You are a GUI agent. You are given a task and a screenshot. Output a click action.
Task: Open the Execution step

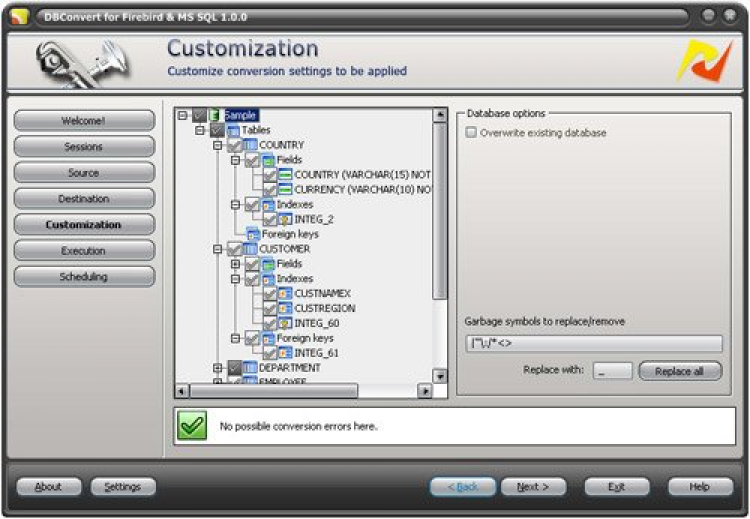click(84, 250)
